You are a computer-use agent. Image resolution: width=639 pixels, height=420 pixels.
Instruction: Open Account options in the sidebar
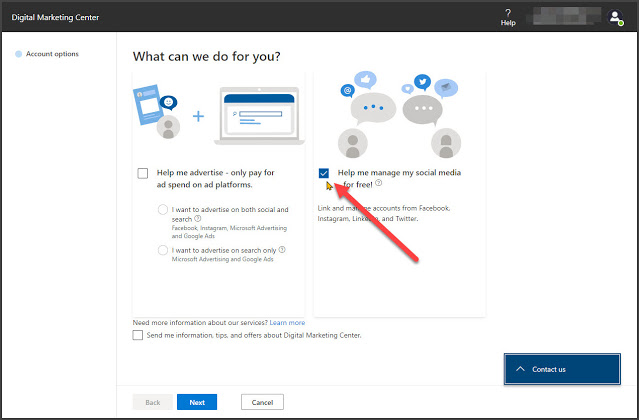click(x=52, y=54)
